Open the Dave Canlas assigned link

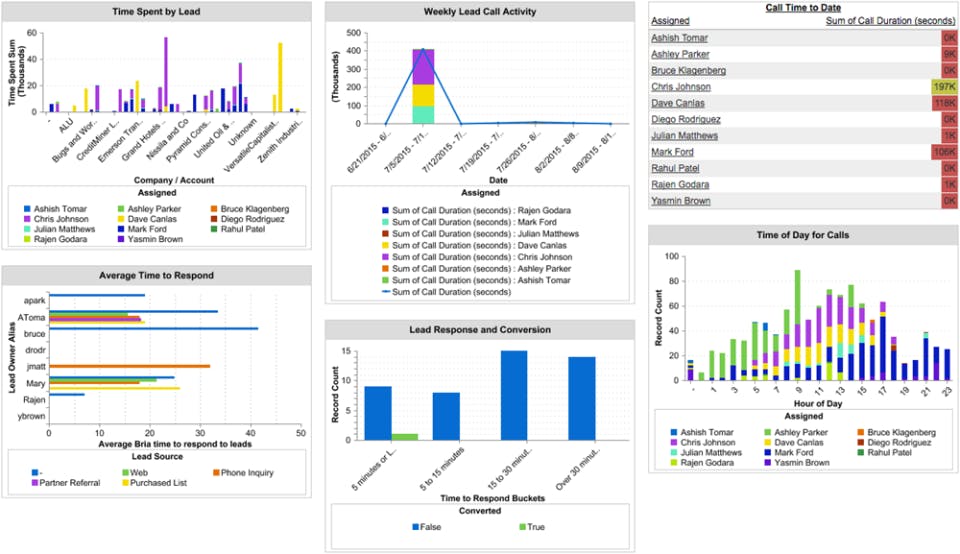point(678,103)
